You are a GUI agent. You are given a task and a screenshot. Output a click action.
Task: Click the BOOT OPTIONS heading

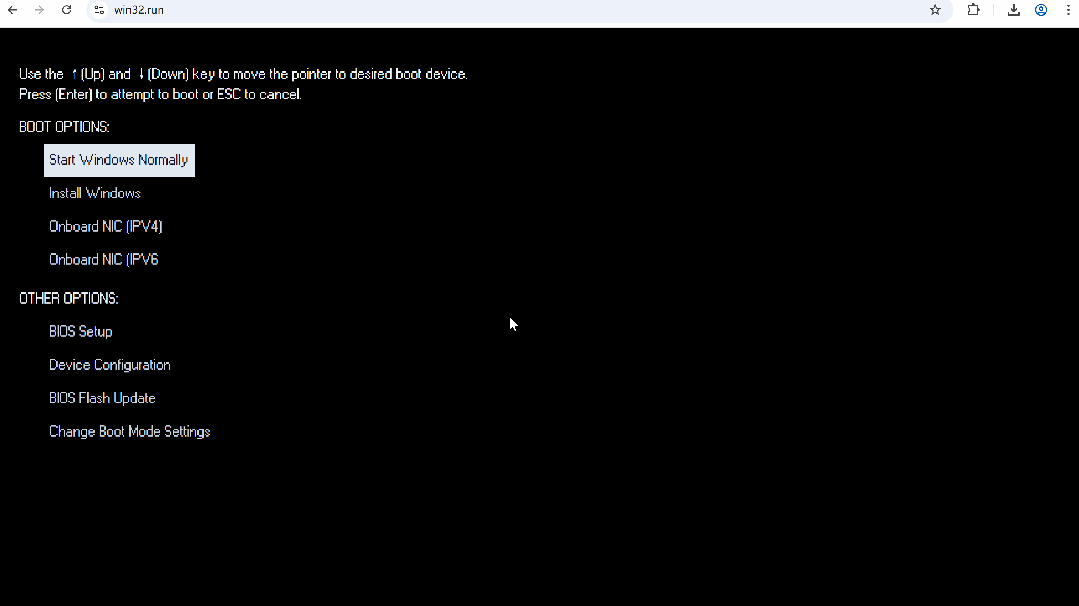[x=64, y=126]
